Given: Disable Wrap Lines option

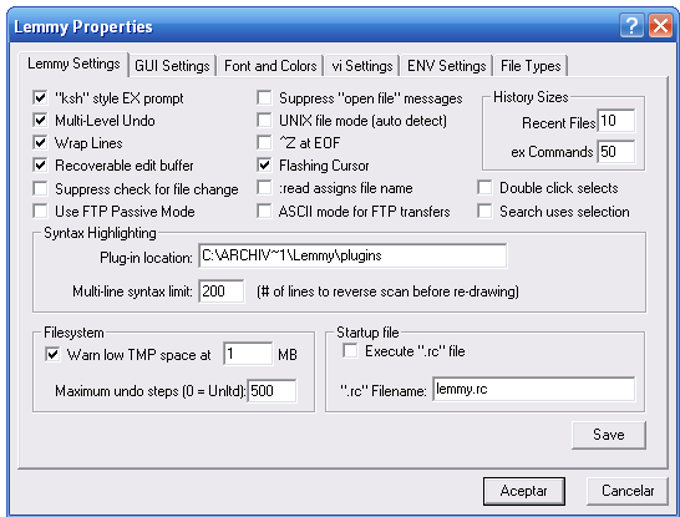Looking at the screenshot, I should click(x=40, y=143).
